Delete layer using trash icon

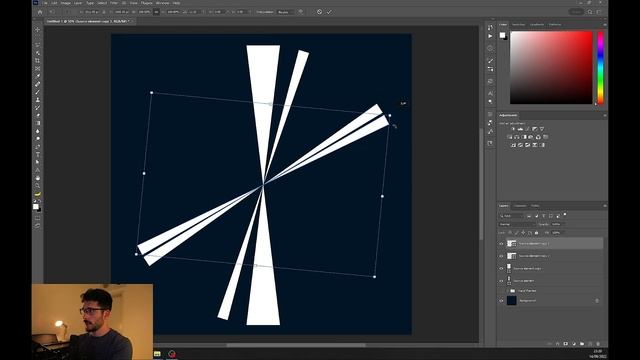tap(598, 344)
